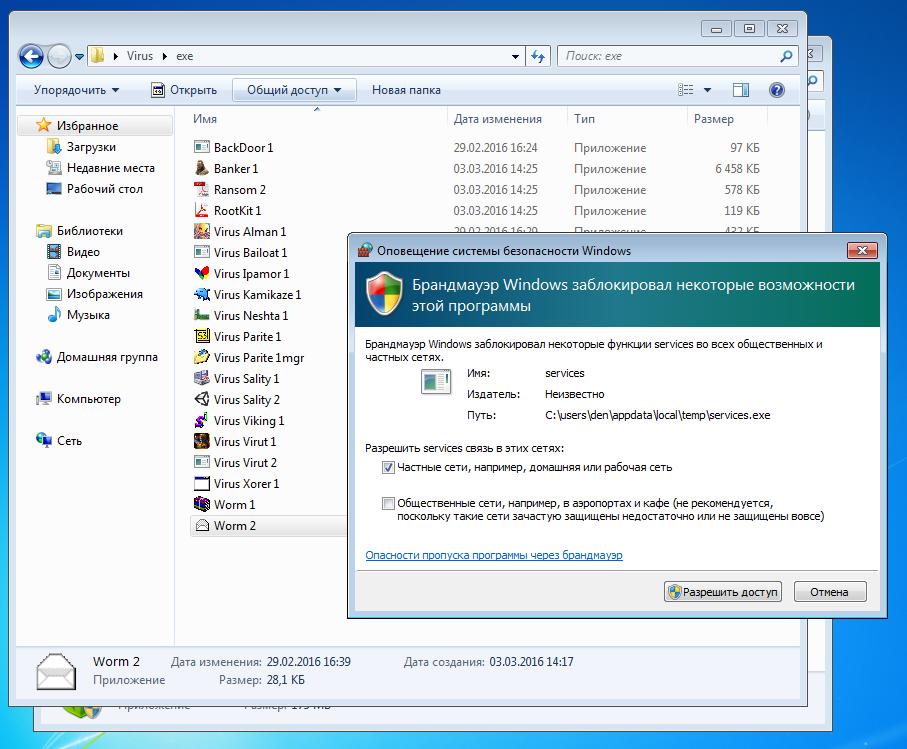Click the Back navigation arrow button
The height and width of the screenshot is (749, 907).
click(x=31, y=56)
